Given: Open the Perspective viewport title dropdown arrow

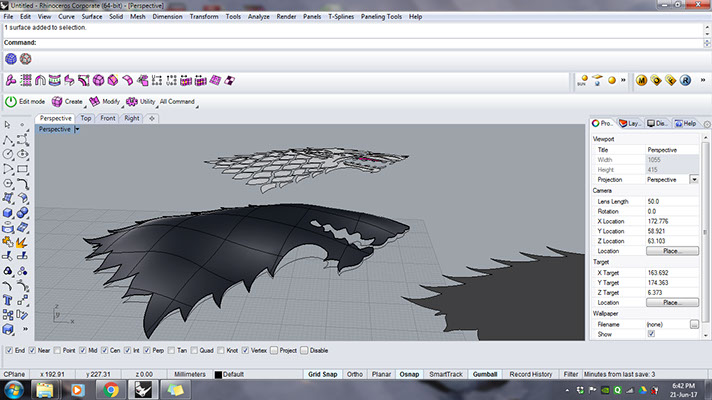Looking at the screenshot, I should click(x=77, y=129).
